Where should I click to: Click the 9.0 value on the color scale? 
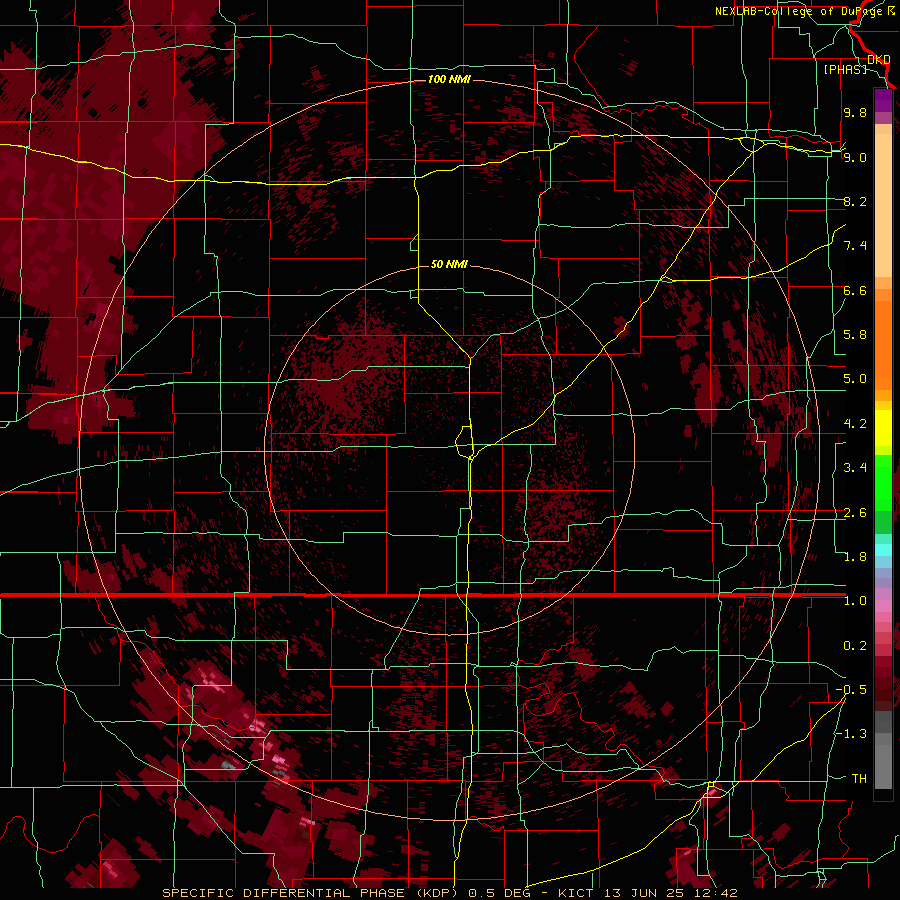(855, 157)
